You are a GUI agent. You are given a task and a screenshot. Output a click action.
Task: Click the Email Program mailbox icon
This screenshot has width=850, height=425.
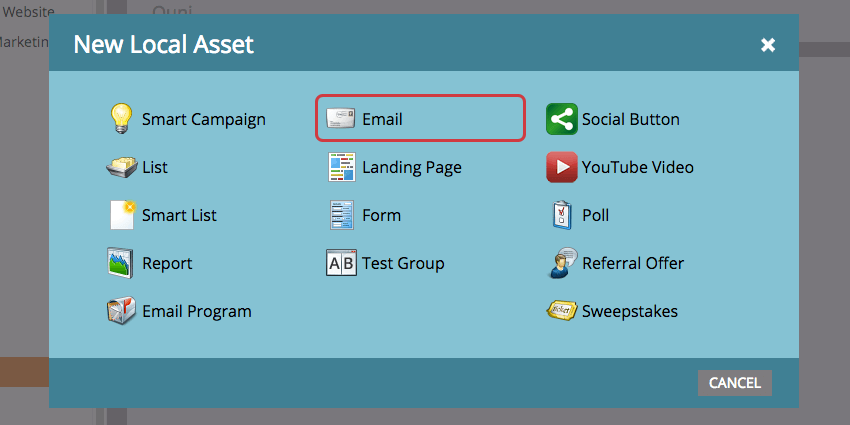click(x=122, y=311)
